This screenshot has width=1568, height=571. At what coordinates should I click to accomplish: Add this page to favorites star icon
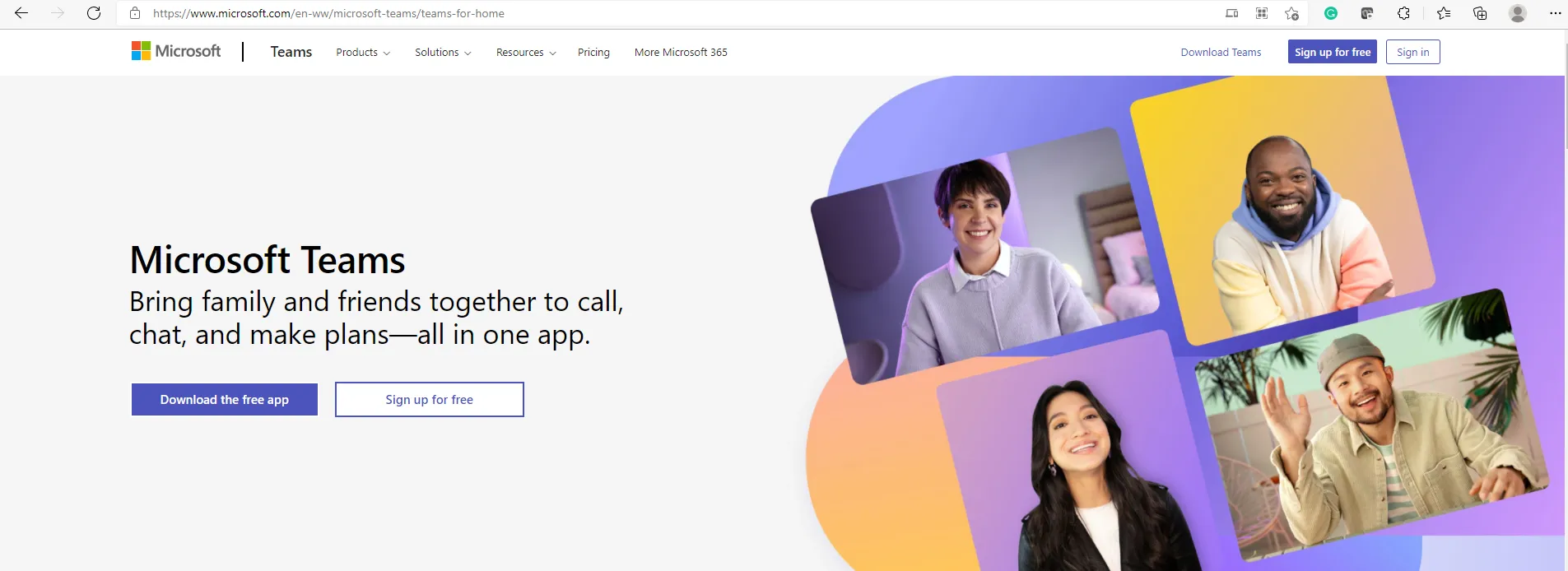point(1291,13)
